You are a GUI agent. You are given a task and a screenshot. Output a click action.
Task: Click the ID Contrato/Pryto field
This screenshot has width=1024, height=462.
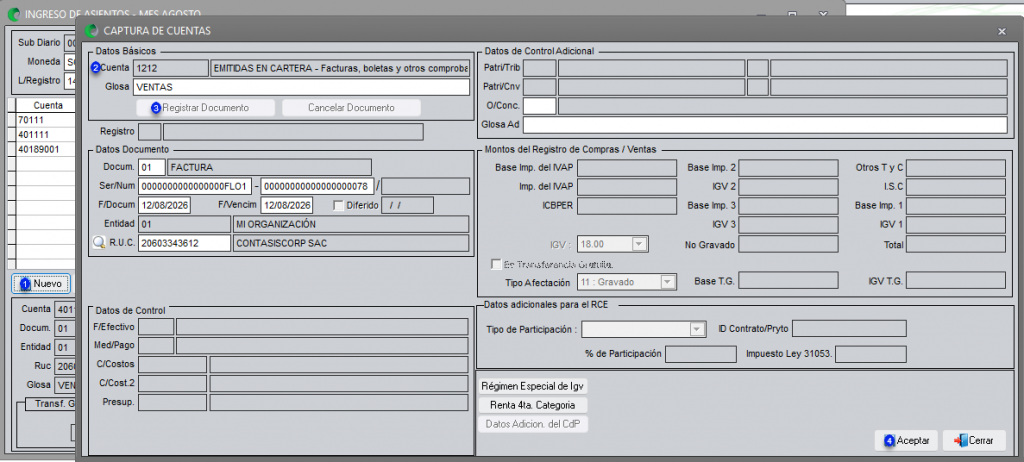point(849,329)
